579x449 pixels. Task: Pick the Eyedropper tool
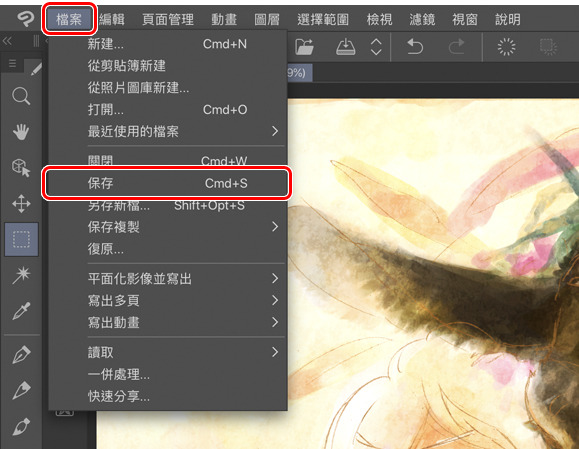click(21, 311)
